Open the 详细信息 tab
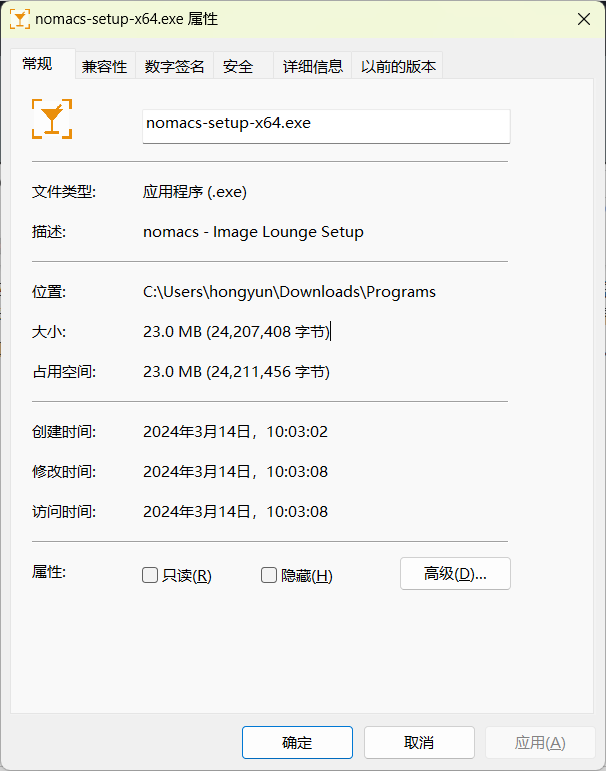606x771 pixels. pos(313,66)
